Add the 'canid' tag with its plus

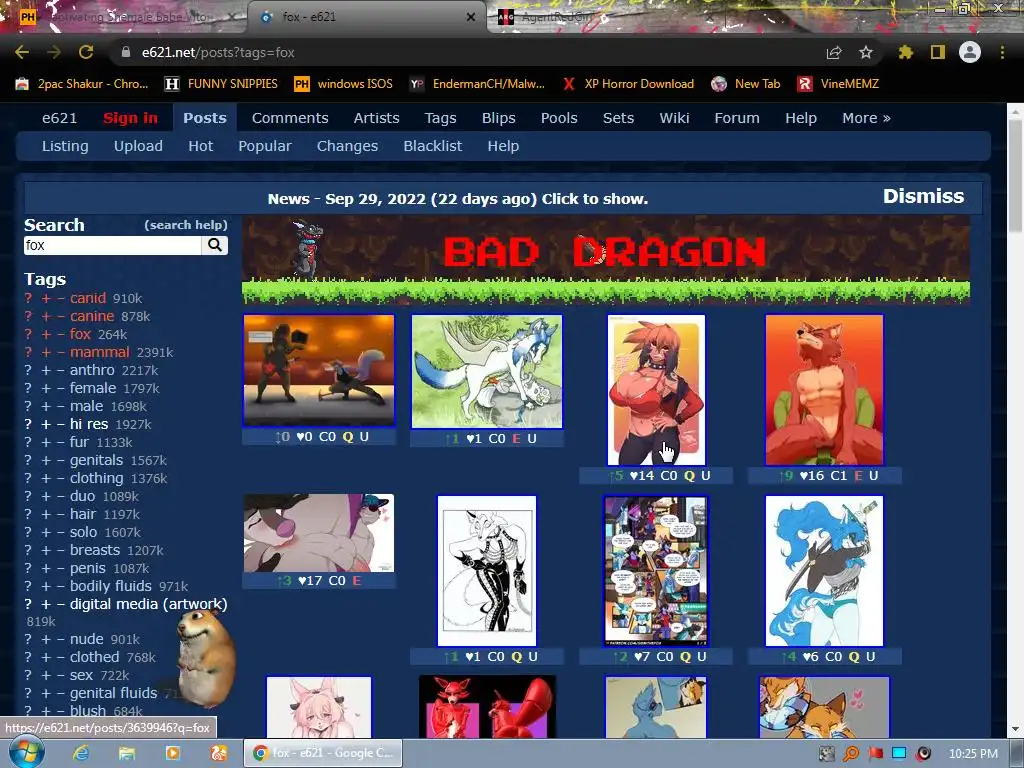[46, 298]
